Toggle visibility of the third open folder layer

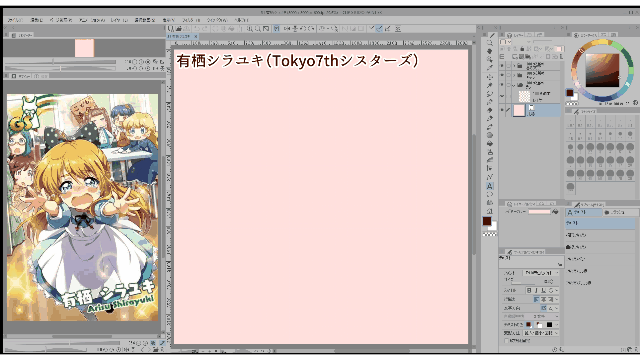click(502, 84)
